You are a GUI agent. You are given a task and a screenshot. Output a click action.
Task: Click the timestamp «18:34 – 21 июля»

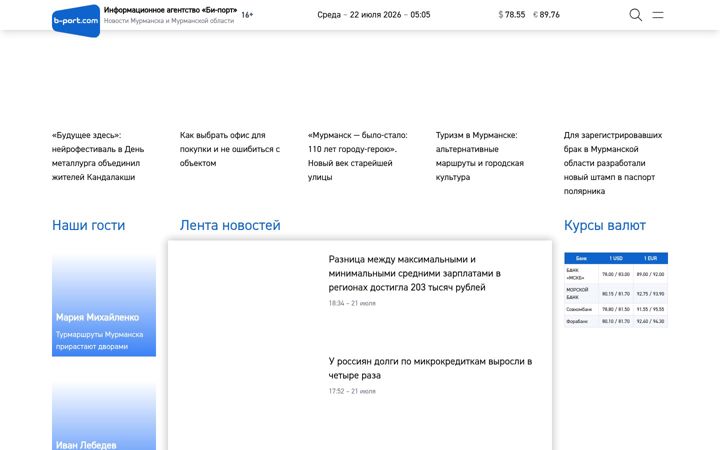click(x=352, y=303)
